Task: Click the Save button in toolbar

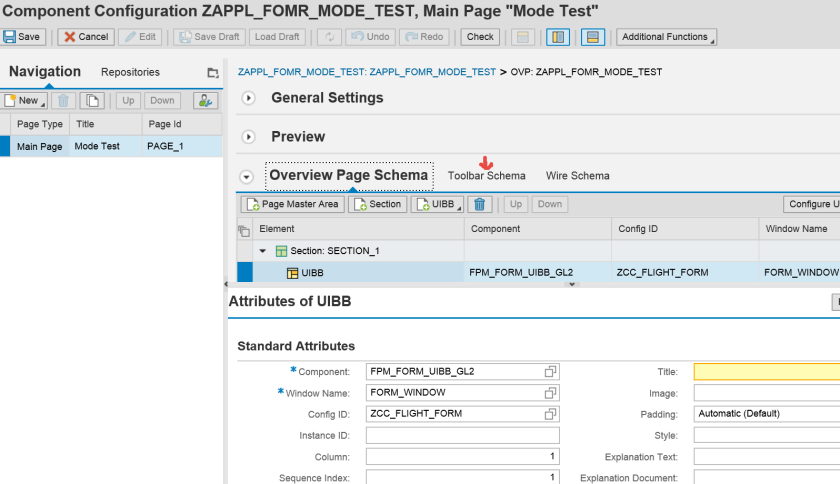Action: [22, 37]
